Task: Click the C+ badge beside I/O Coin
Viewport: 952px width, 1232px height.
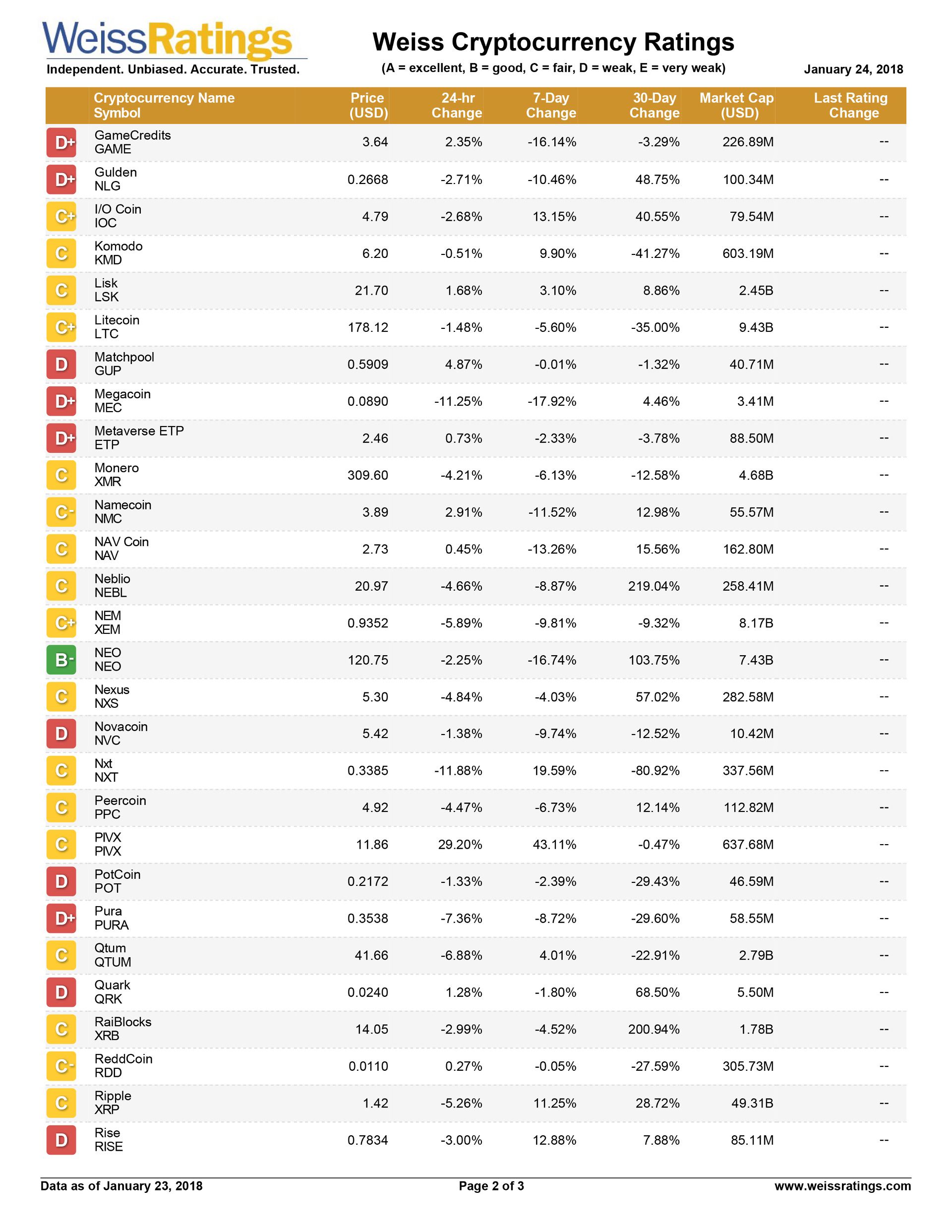Action: (61, 217)
